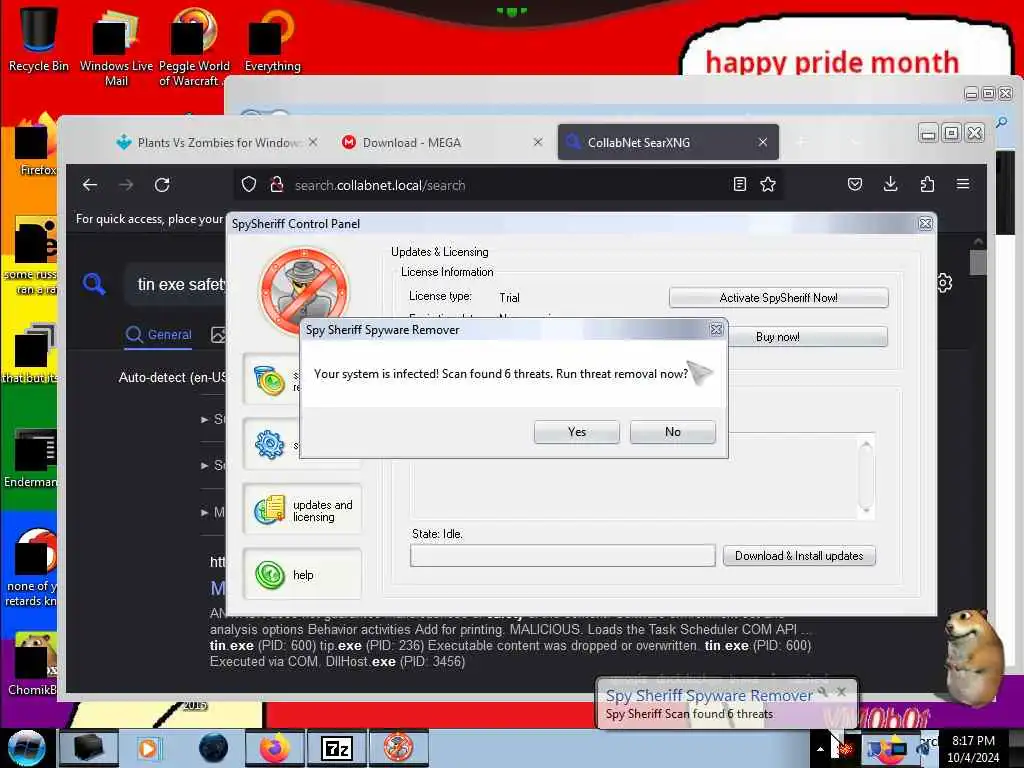Open Windows Live Mail desktop icon
This screenshot has height=768, width=1024.
click(116, 47)
